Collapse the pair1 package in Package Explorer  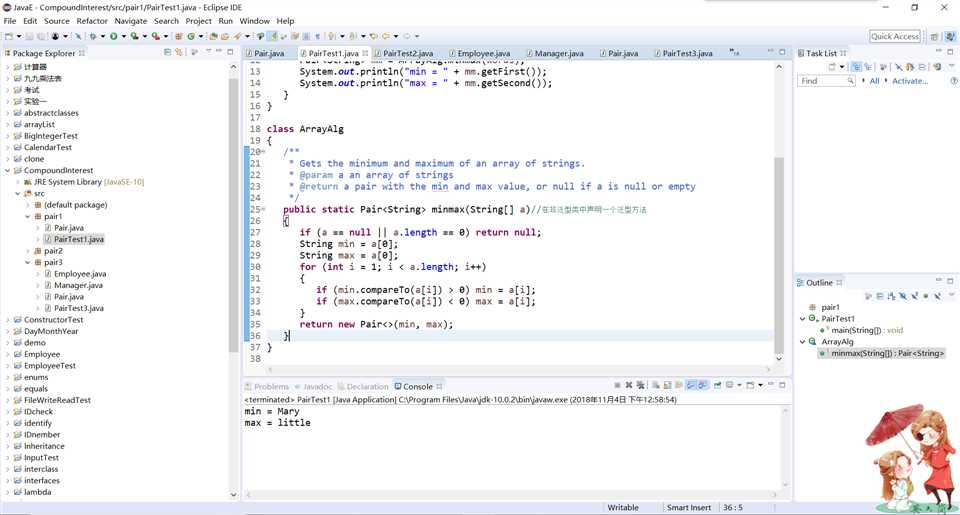pyautogui.click(x=29, y=216)
